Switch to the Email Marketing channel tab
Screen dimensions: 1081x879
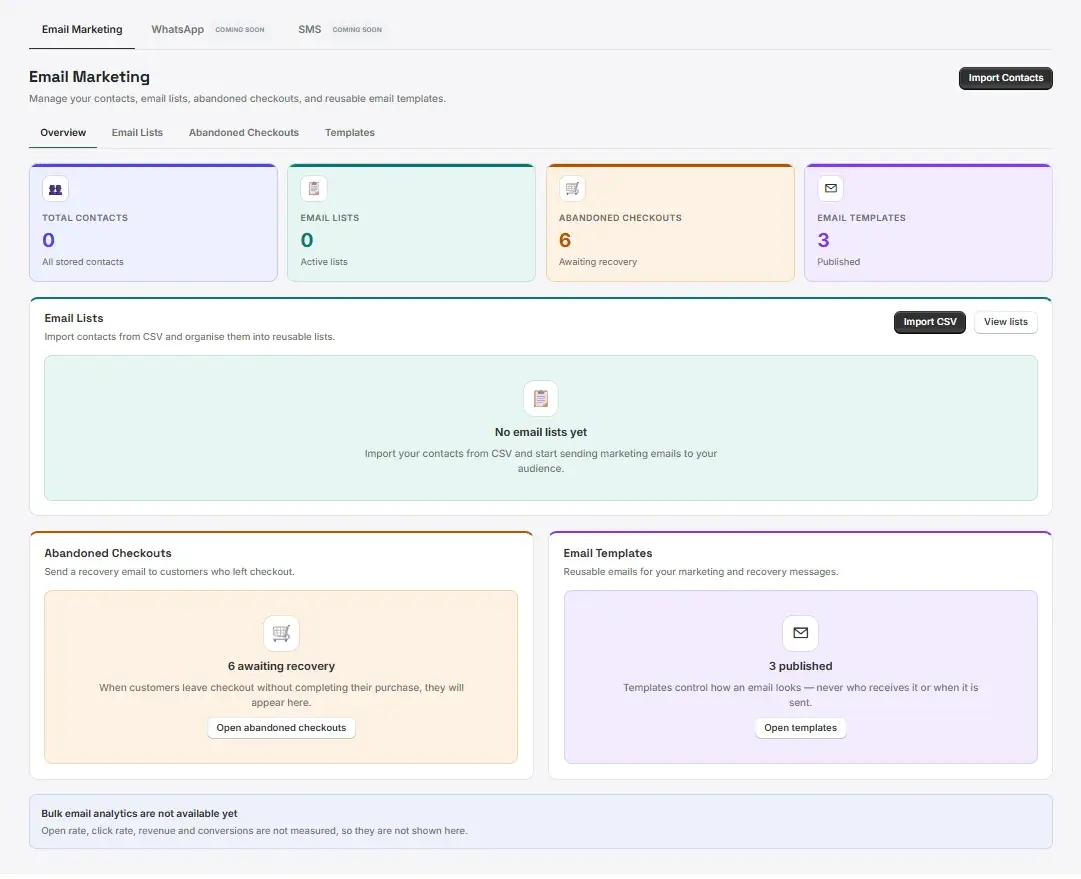click(x=82, y=30)
